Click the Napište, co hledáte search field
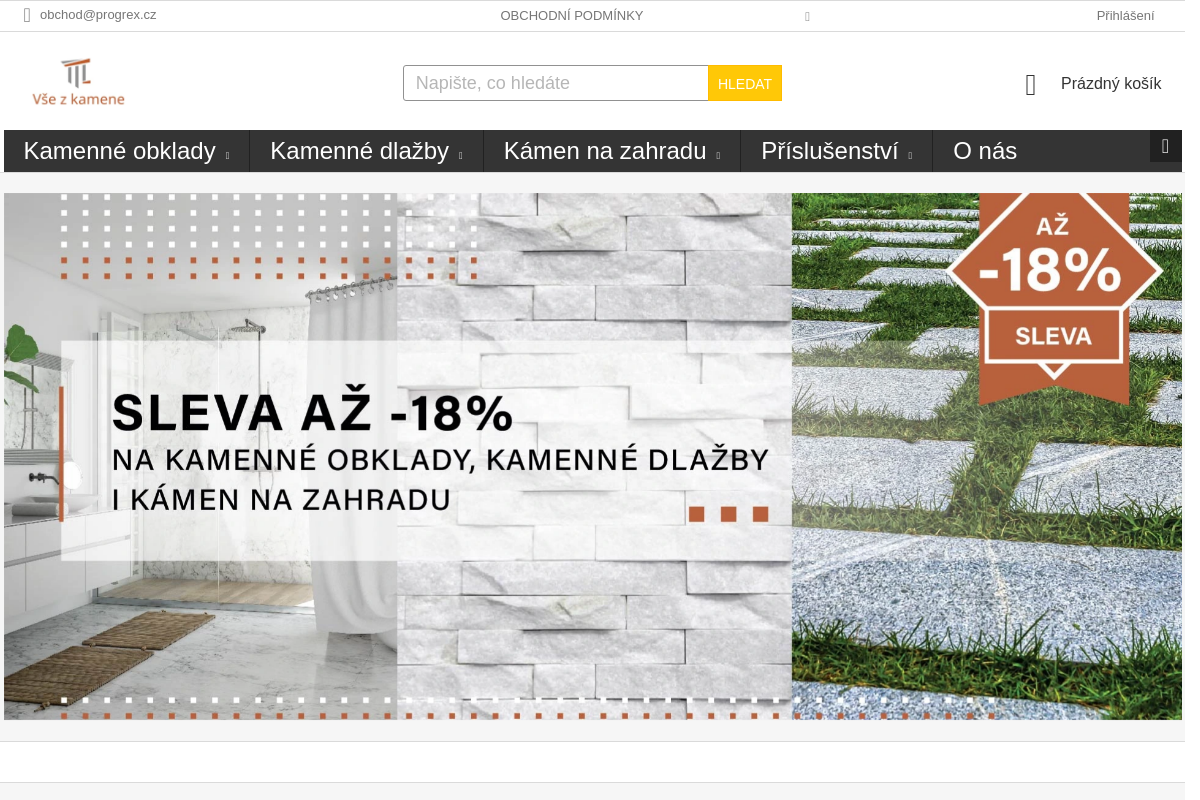This screenshot has height=800, width=1200. (556, 83)
